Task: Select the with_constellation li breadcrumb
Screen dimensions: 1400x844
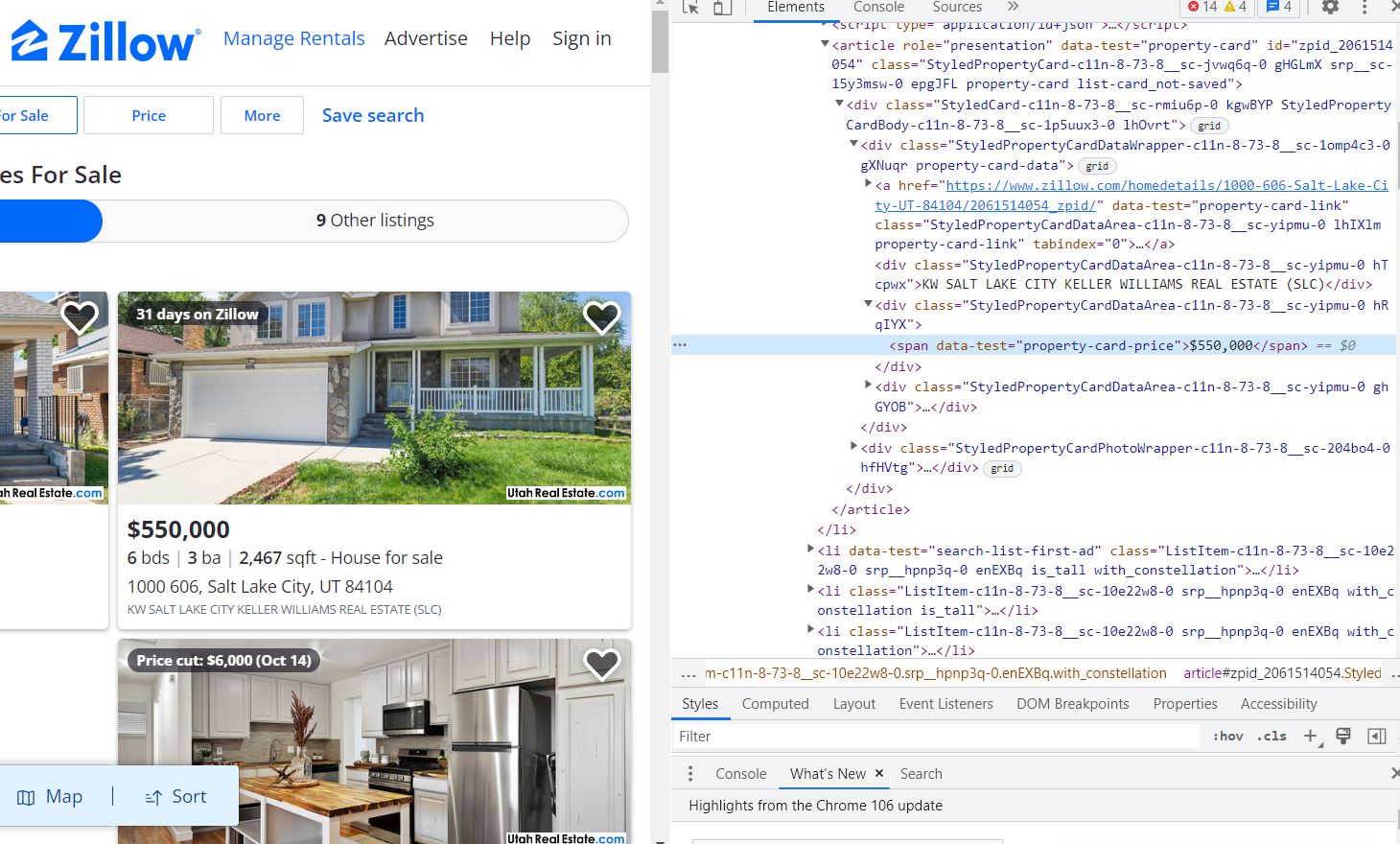Action: coord(936,673)
